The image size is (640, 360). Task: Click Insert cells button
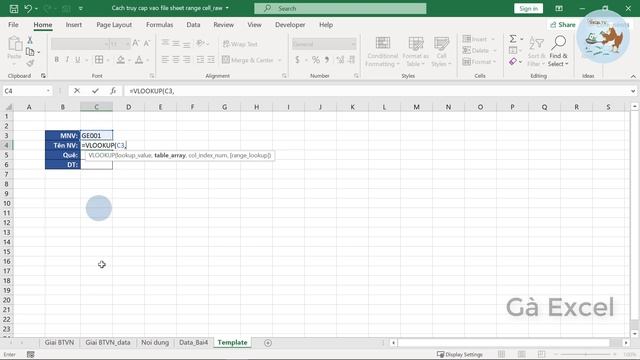tap(475, 39)
